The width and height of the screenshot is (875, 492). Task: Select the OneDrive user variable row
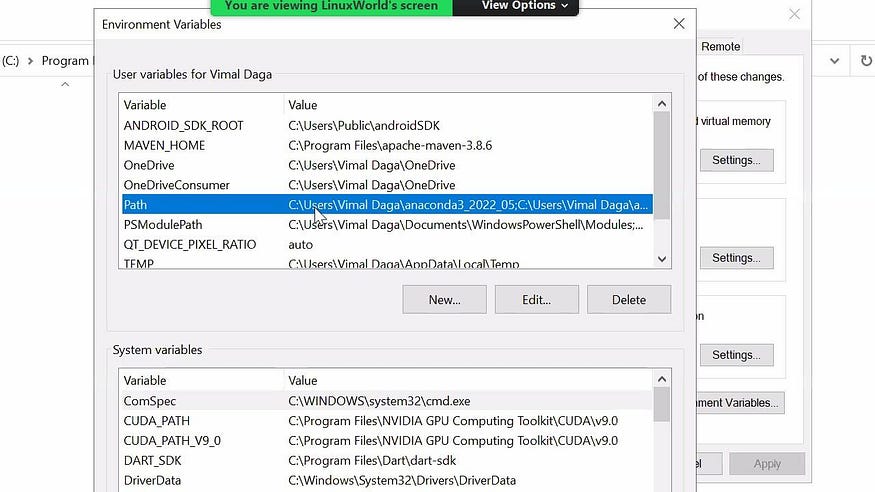point(387,165)
